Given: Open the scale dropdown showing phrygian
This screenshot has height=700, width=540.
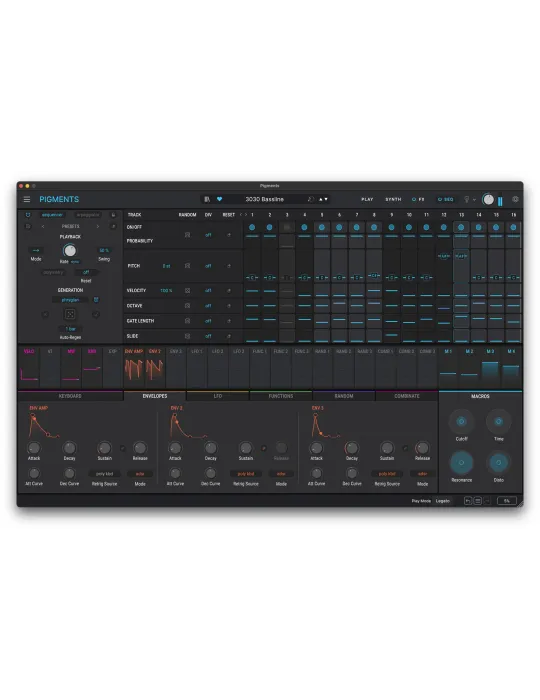Looking at the screenshot, I should tap(71, 300).
